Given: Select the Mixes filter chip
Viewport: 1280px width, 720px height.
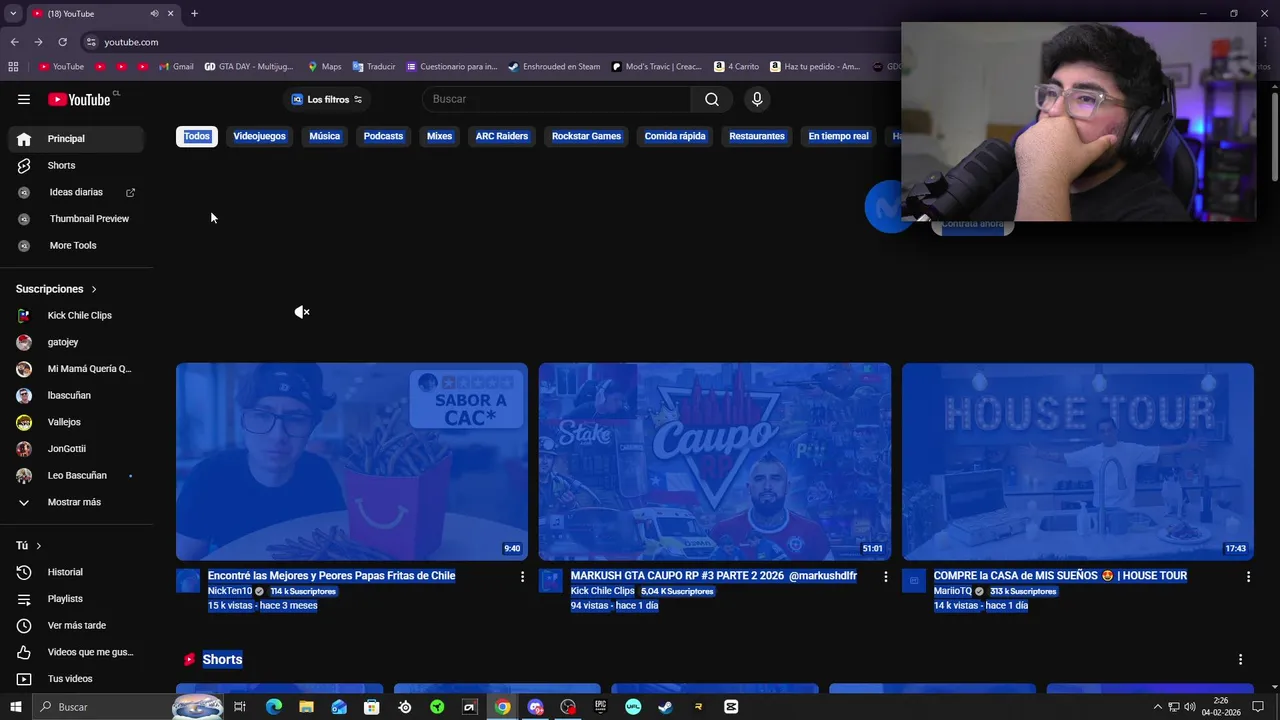Looking at the screenshot, I should pos(439,136).
